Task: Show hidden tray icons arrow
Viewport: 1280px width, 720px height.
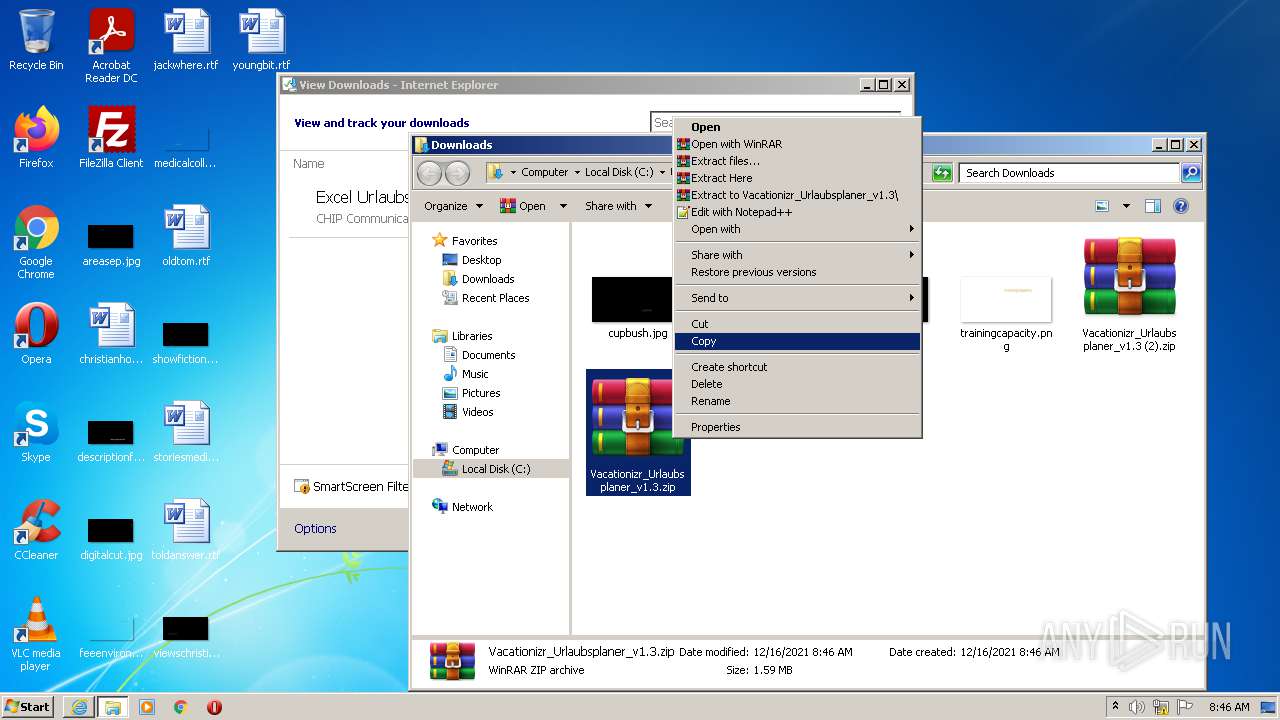Action: [x=1116, y=706]
